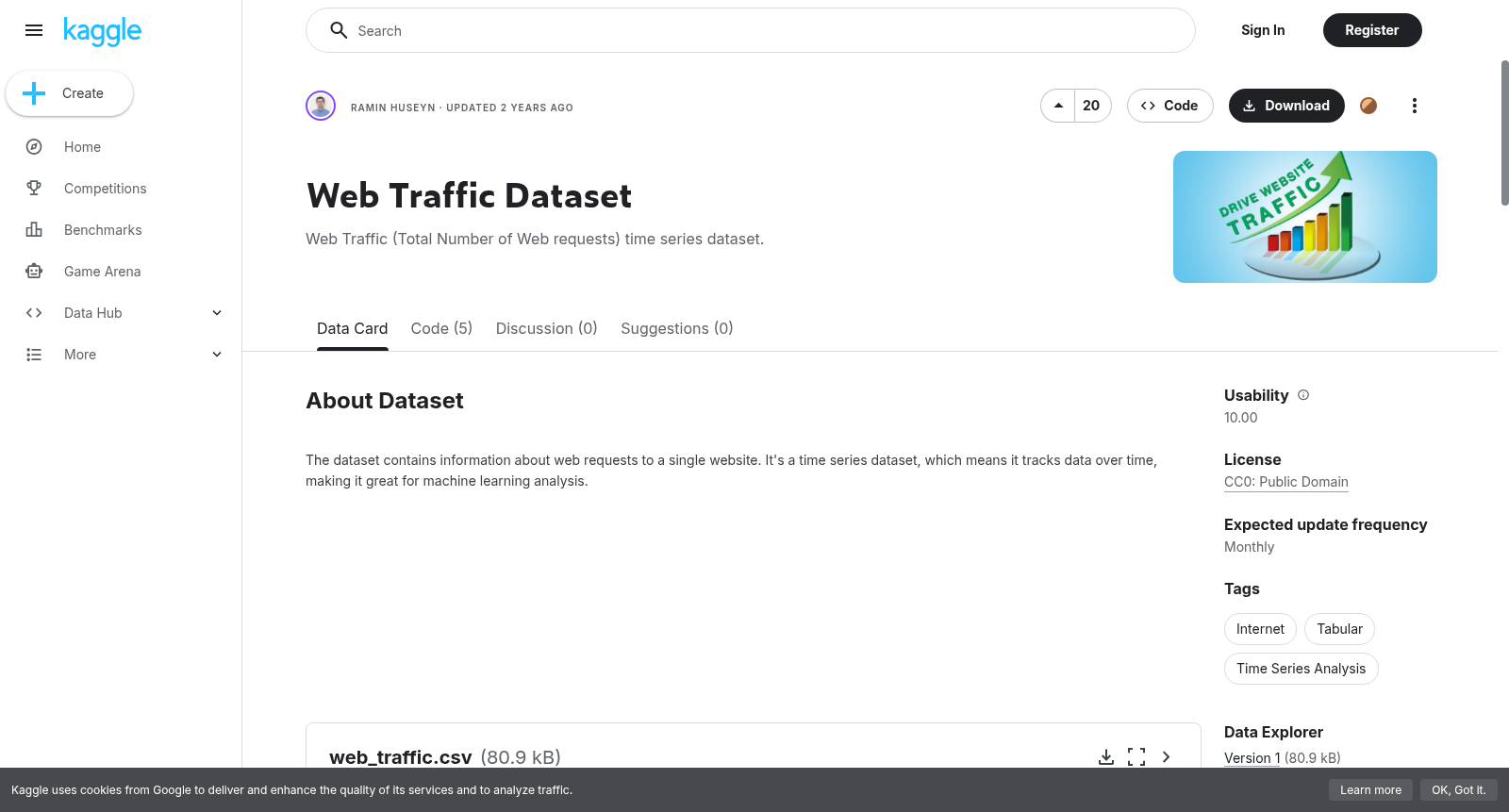Click the Game Arena robot icon
This screenshot has height=812, width=1509.
34,272
